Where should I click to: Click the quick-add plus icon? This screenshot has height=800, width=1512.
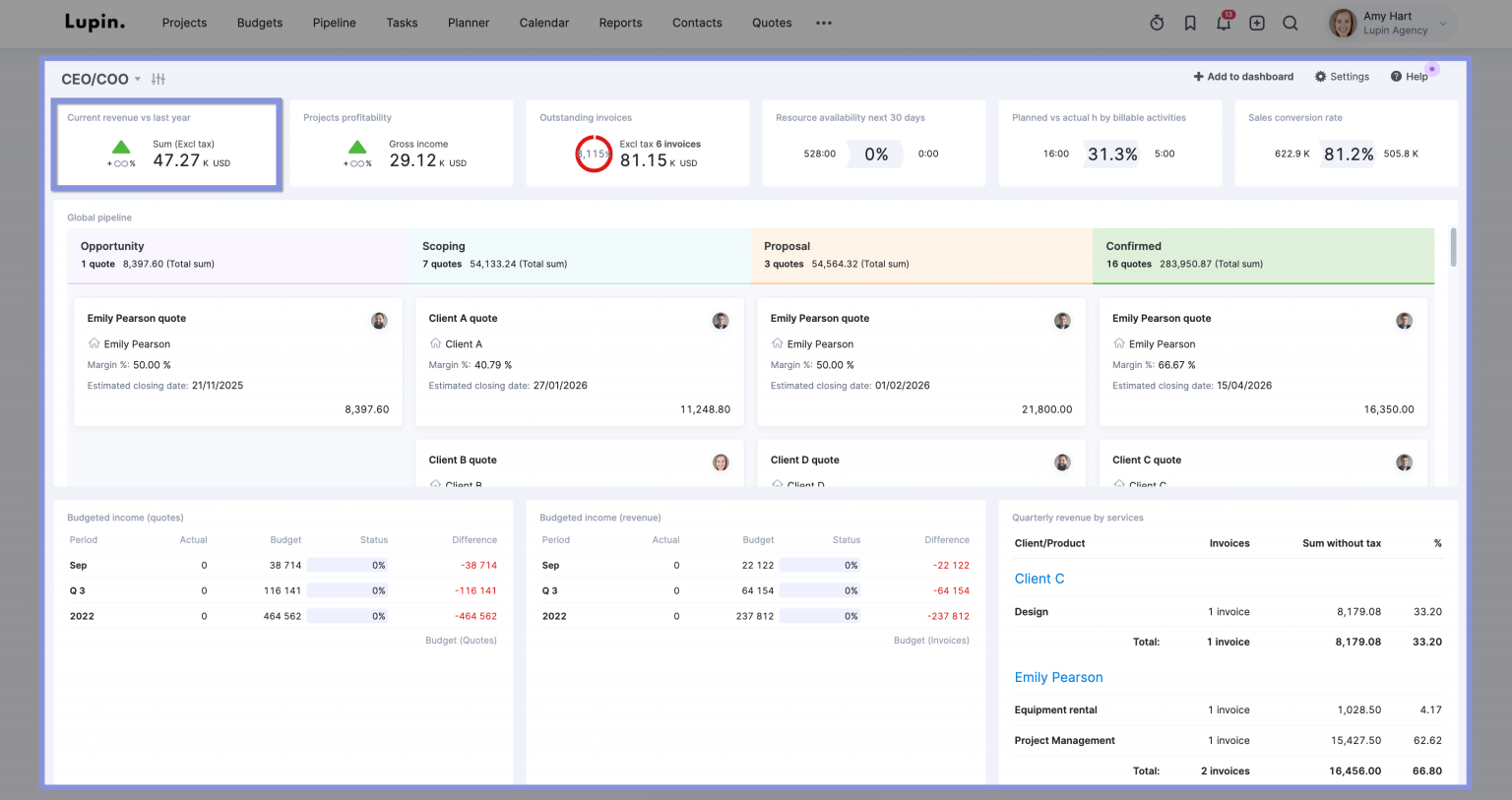point(1256,22)
